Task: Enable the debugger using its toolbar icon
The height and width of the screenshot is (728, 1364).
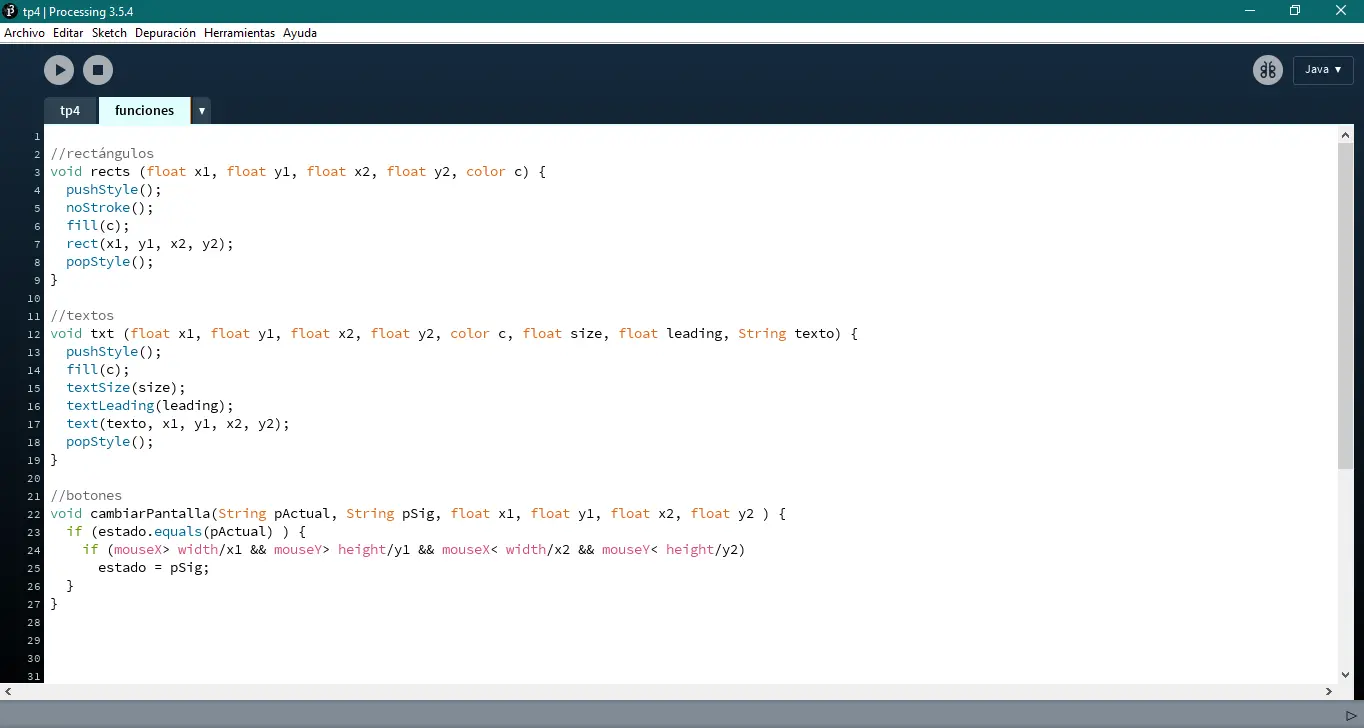Action: (x=1268, y=70)
